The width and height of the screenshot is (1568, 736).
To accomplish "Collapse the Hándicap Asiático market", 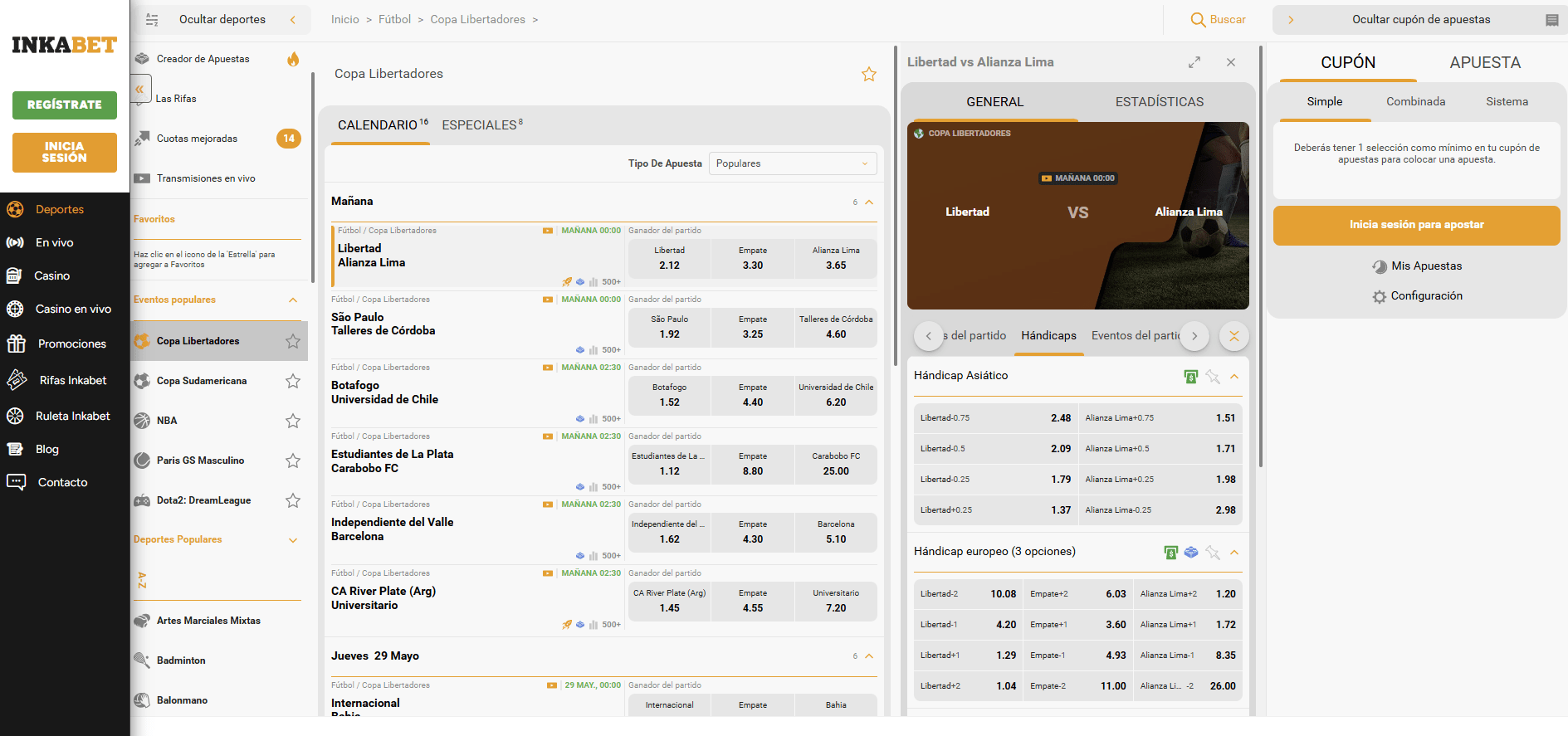I will pyautogui.click(x=1234, y=377).
